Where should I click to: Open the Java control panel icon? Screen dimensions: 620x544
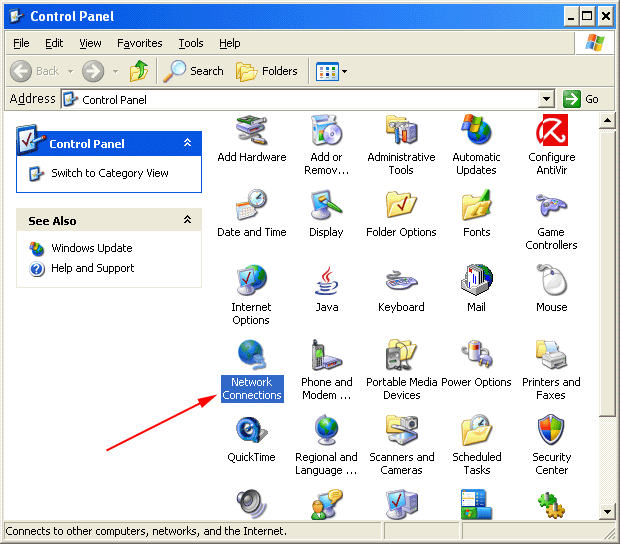(326, 280)
